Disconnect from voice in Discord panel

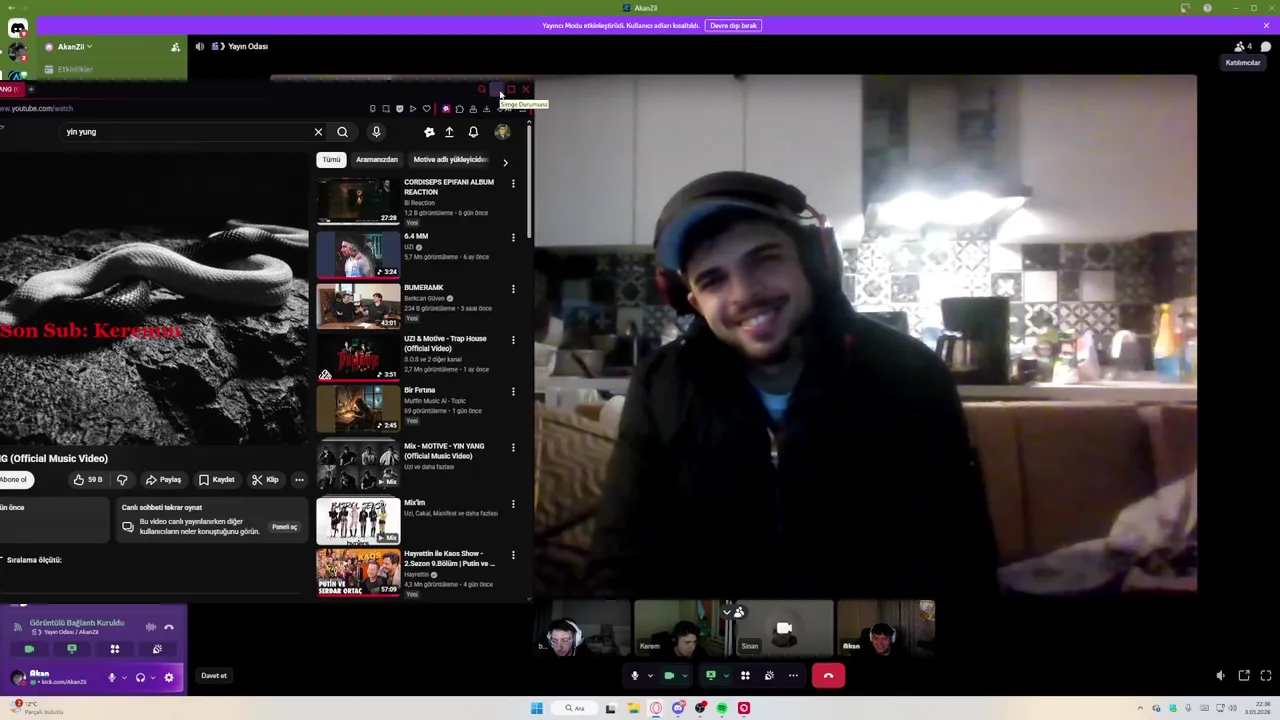tap(169, 627)
